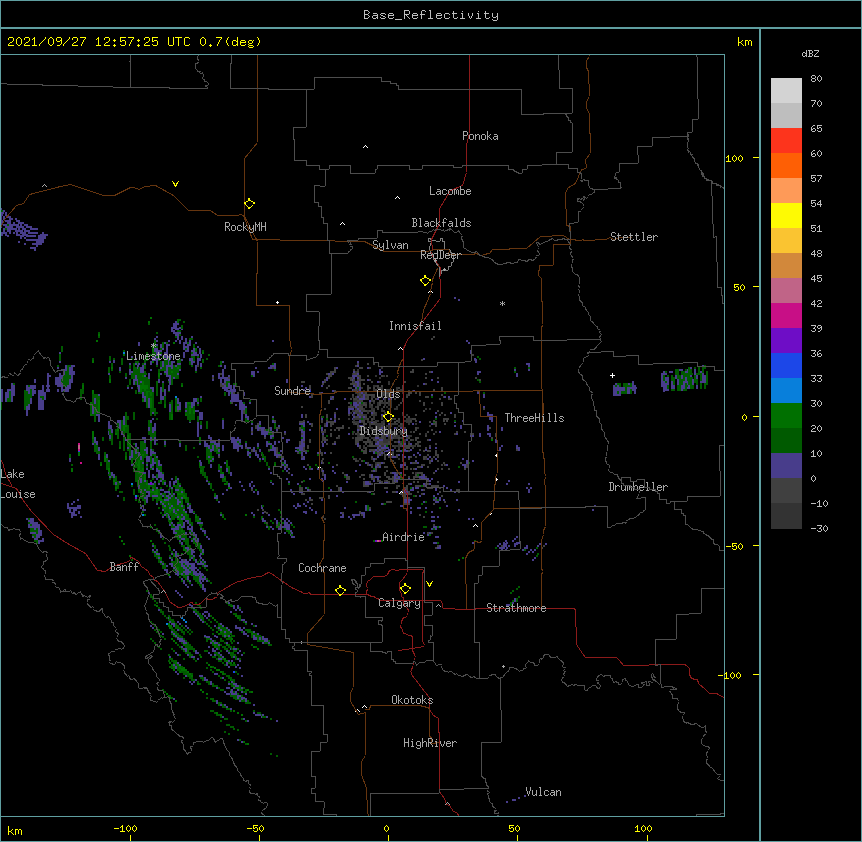Click the 50 tick label on horizontal axis
862x842 pixels.
point(513,828)
